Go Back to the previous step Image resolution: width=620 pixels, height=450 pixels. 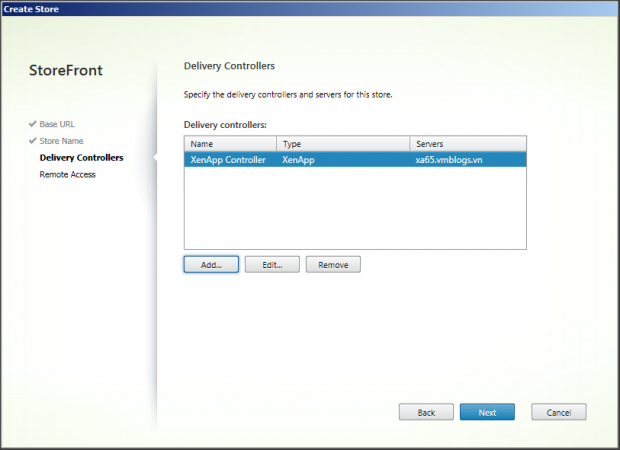point(426,412)
